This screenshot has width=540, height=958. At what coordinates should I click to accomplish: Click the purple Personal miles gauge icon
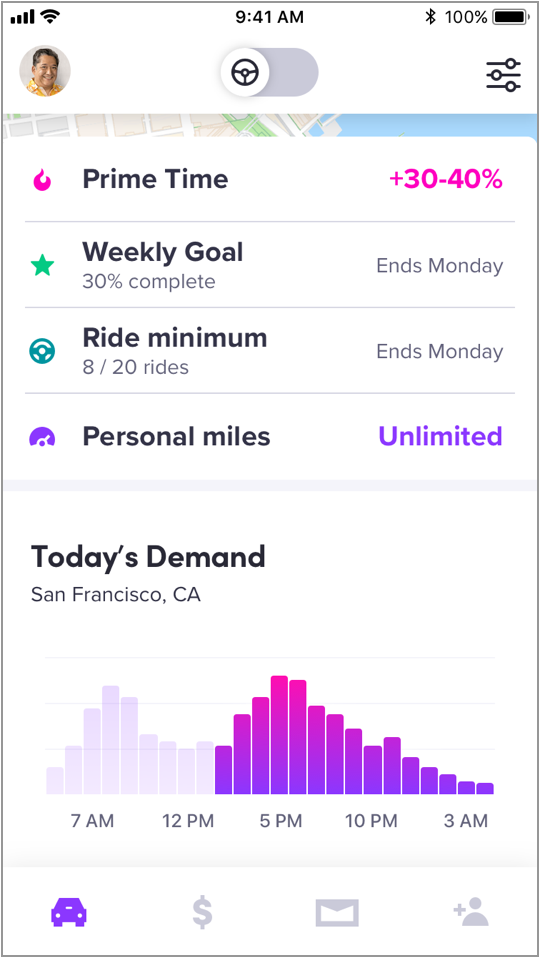tap(43, 437)
